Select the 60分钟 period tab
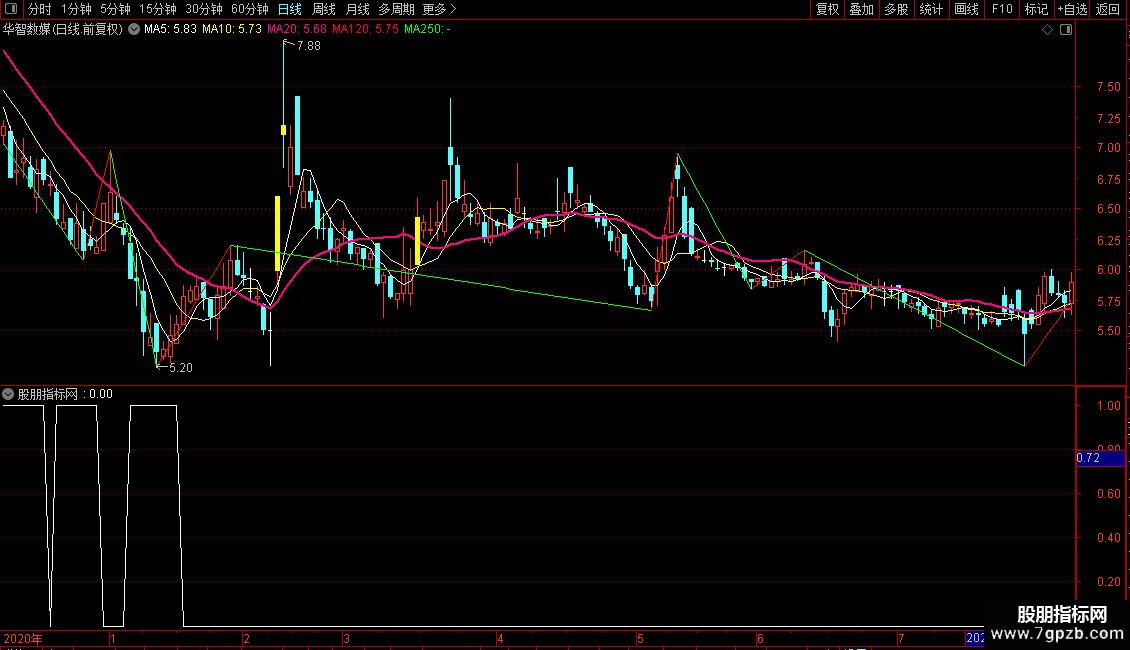 (x=250, y=9)
